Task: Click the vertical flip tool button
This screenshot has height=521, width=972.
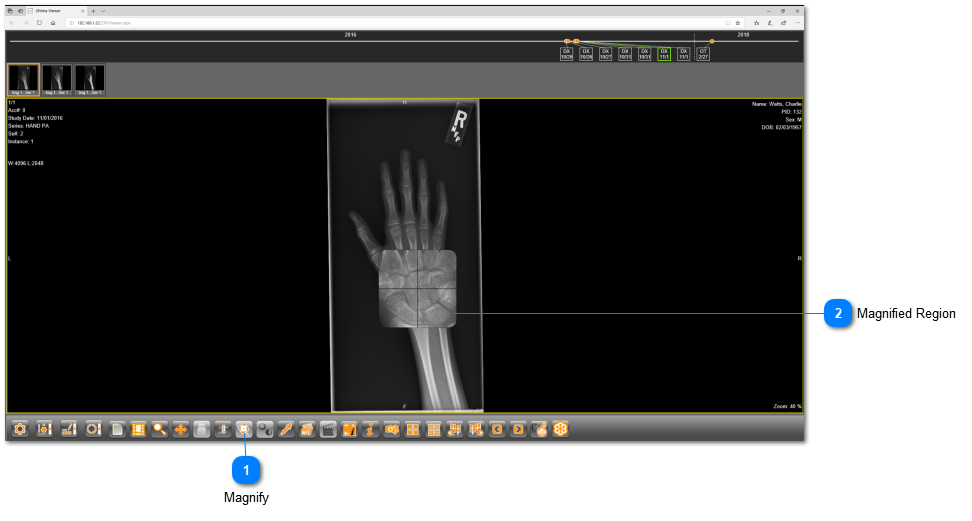Action: [223, 429]
